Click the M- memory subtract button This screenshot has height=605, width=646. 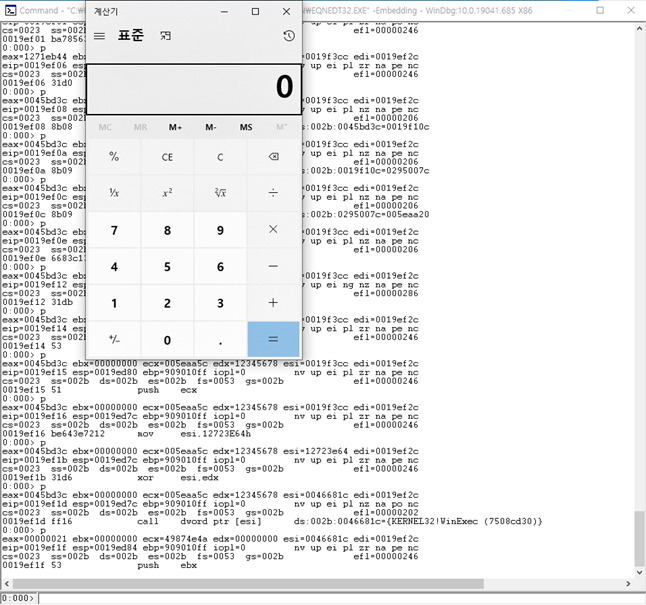(x=211, y=127)
